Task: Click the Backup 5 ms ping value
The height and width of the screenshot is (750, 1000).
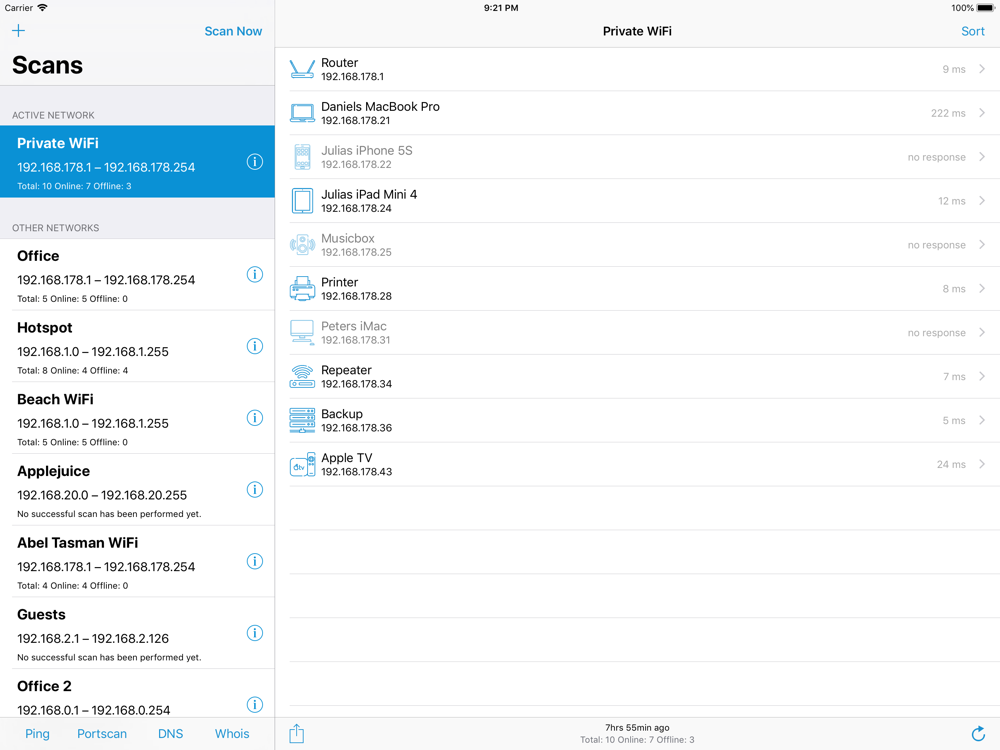Action: (954, 421)
